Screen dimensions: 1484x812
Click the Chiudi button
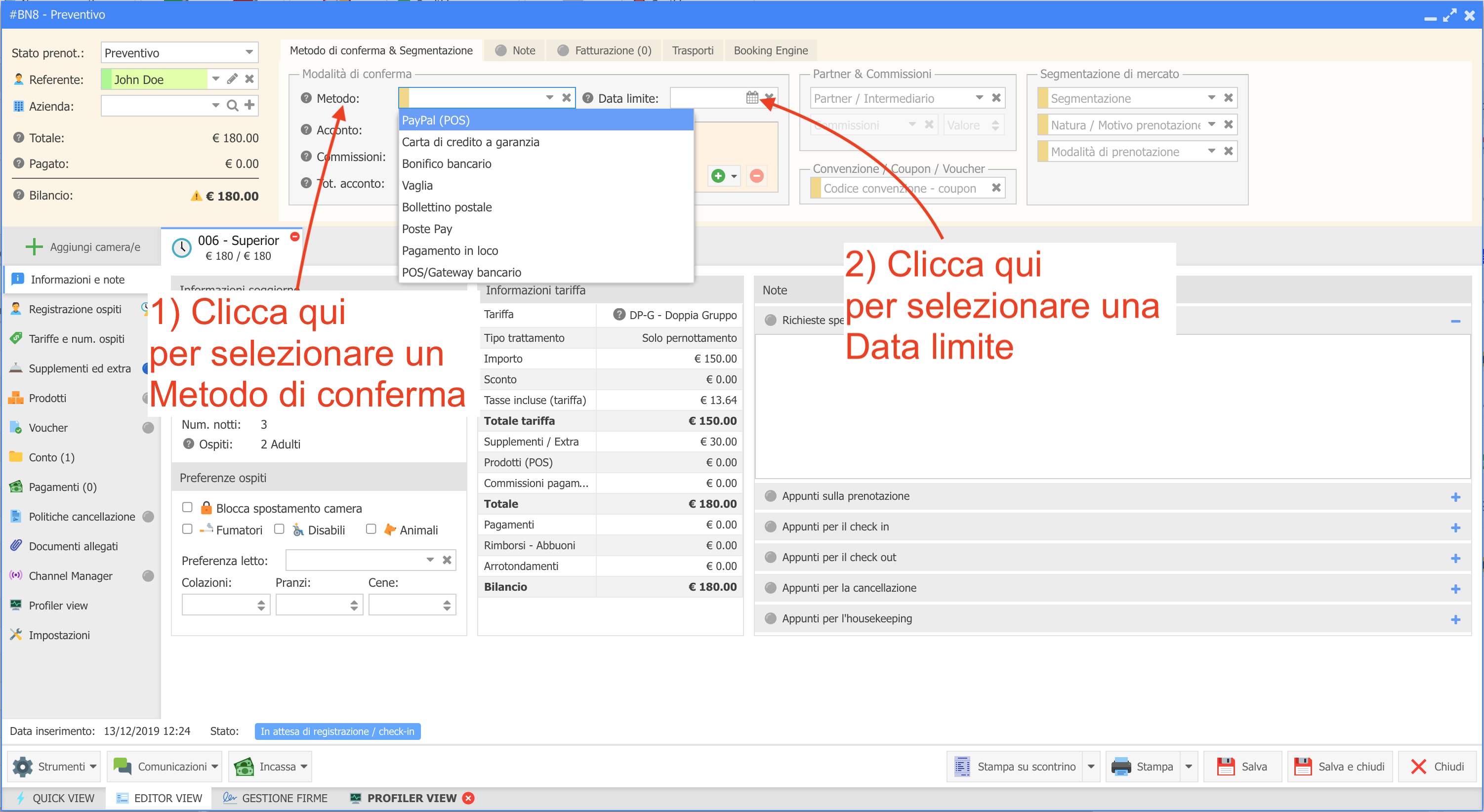[x=1438, y=767]
